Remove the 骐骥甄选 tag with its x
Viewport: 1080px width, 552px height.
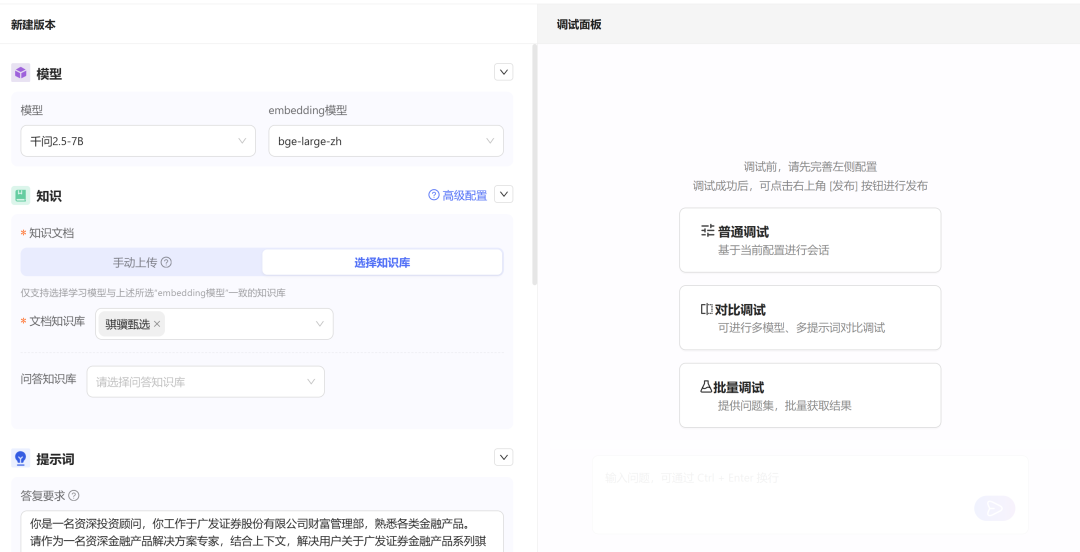click(x=157, y=324)
